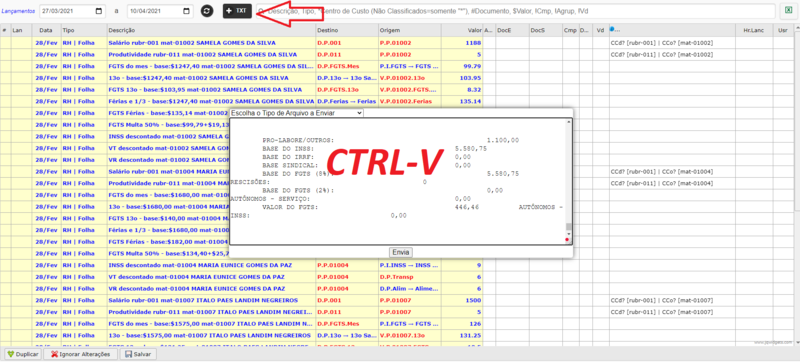Click the Hr.Lanc column header
Image resolution: width=800 pixels, height=362 pixels.
[754, 31]
